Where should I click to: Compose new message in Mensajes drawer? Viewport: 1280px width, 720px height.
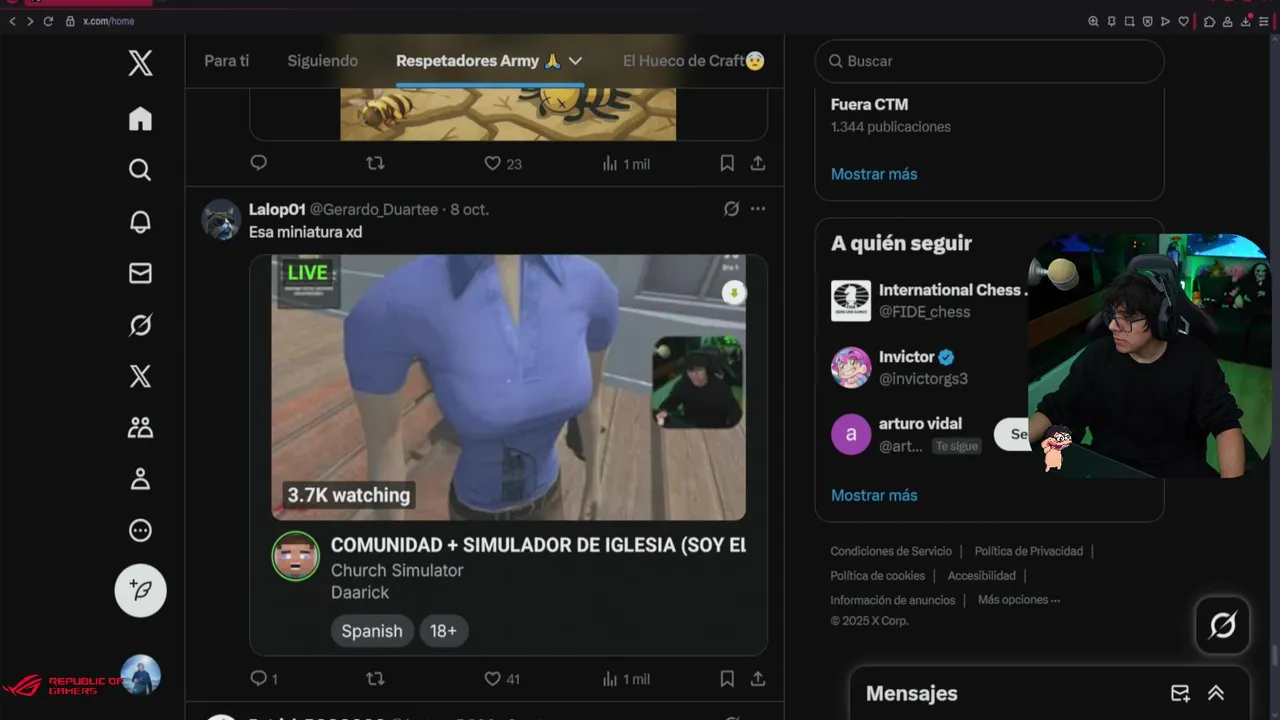[1180, 693]
